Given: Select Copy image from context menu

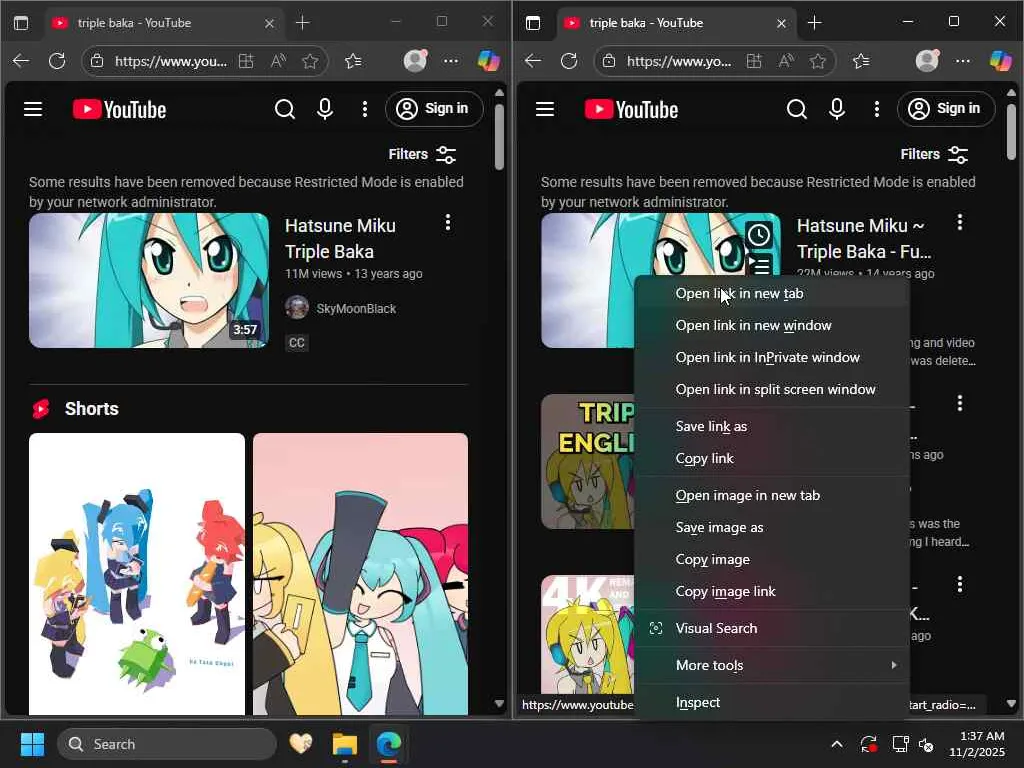Looking at the screenshot, I should [773, 560].
